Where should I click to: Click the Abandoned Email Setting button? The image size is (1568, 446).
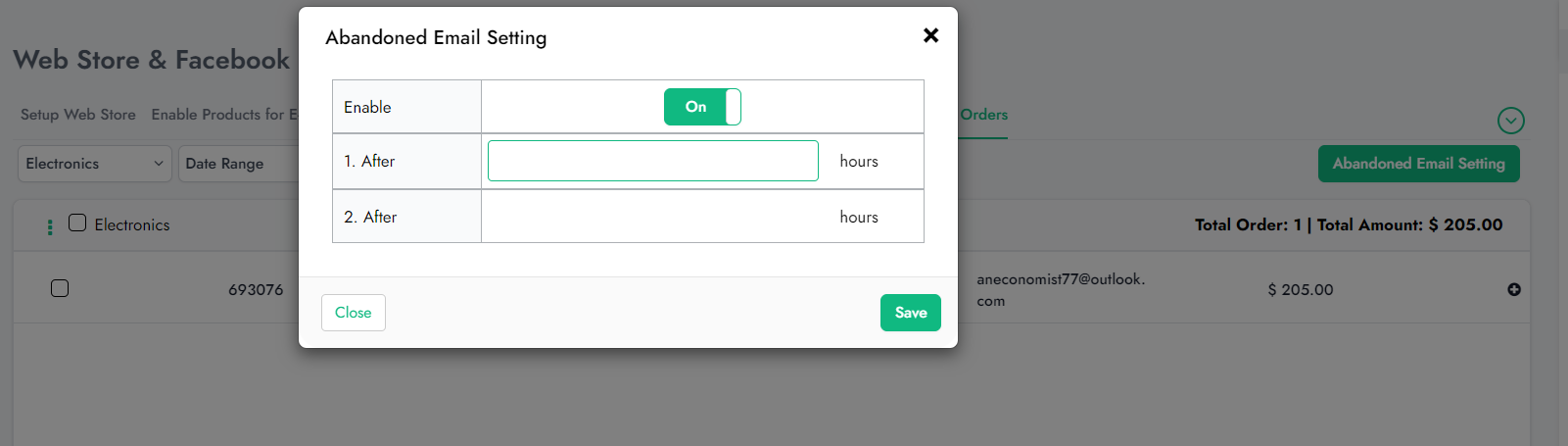pyautogui.click(x=1418, y=164)
